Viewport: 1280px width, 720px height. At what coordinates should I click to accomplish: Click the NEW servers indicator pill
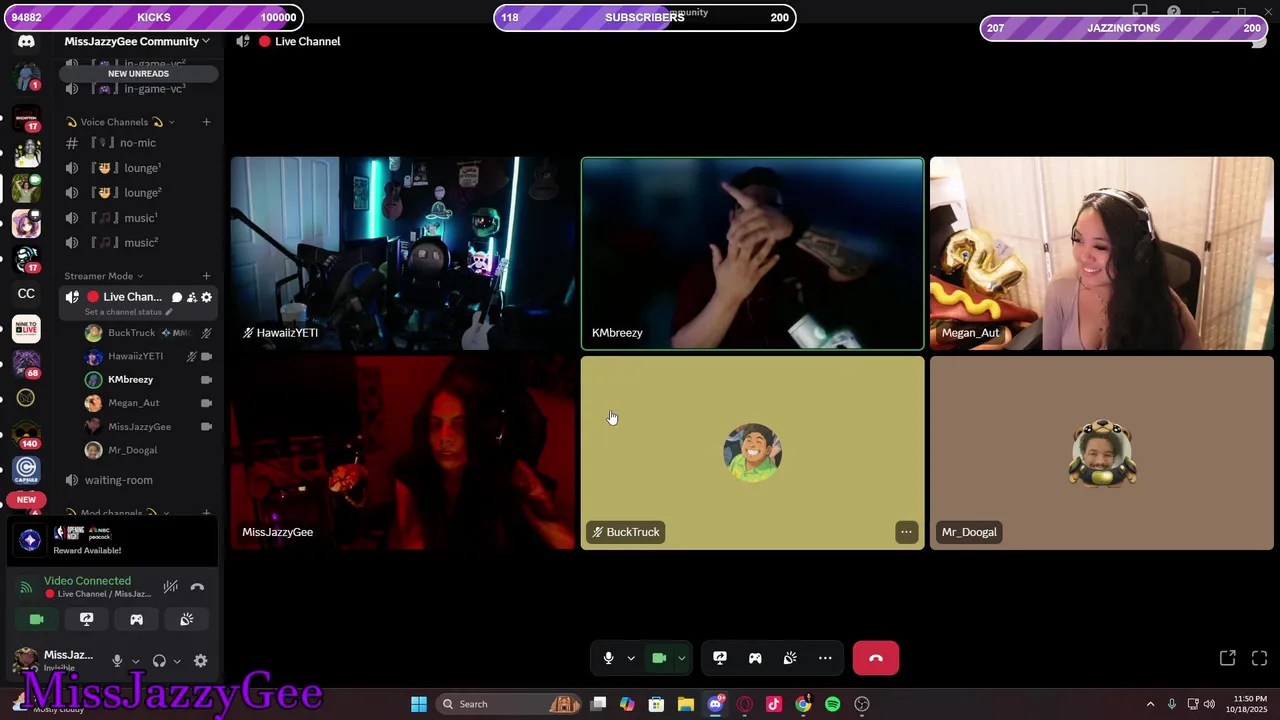[x=26, y=499]
